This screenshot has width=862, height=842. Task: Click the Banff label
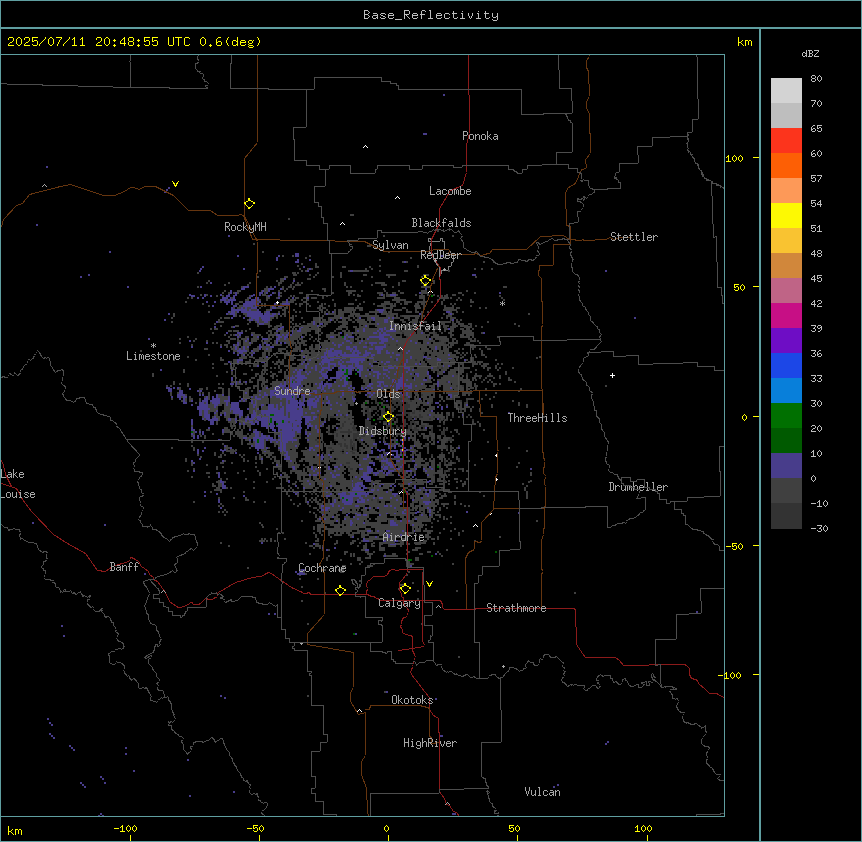point(124,567)
